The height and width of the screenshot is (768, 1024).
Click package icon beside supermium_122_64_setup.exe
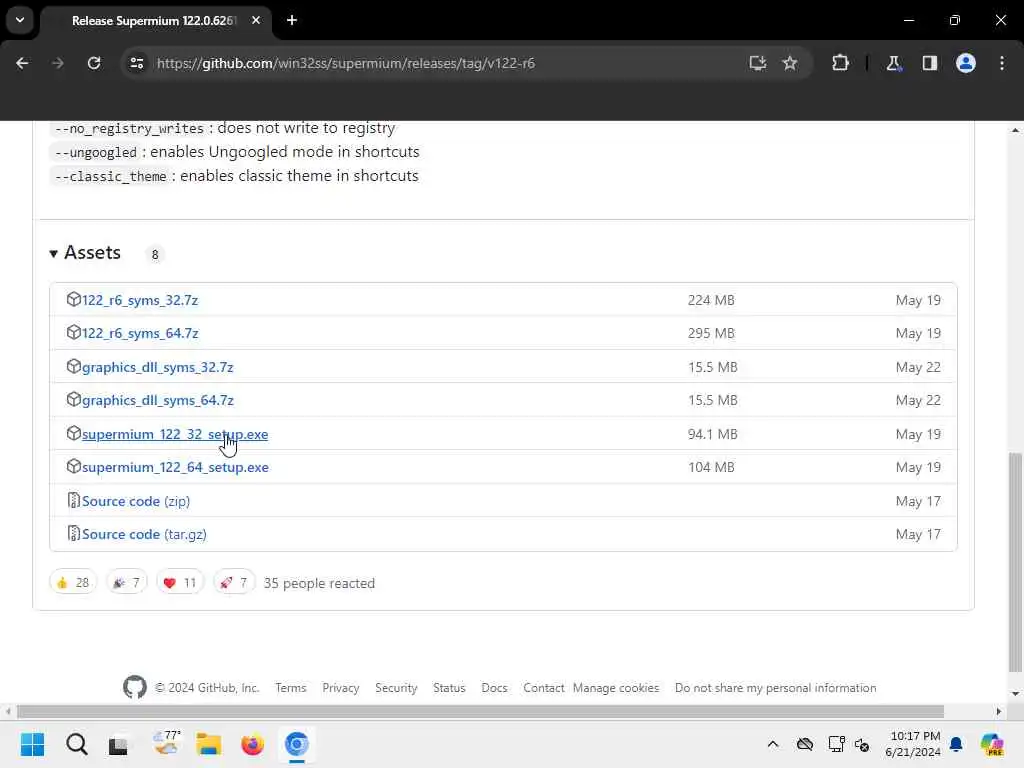(x=74, y=466)
